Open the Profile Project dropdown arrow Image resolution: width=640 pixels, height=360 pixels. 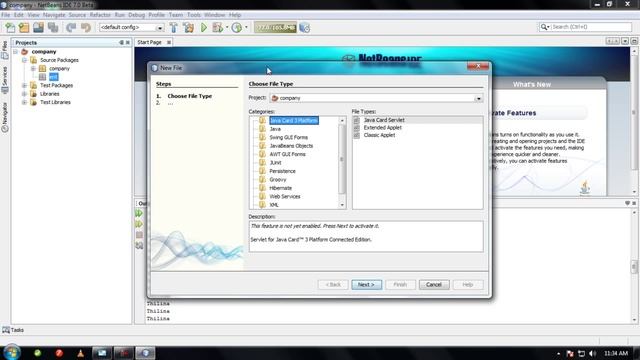pyautogui.click(x=246, y=27)
